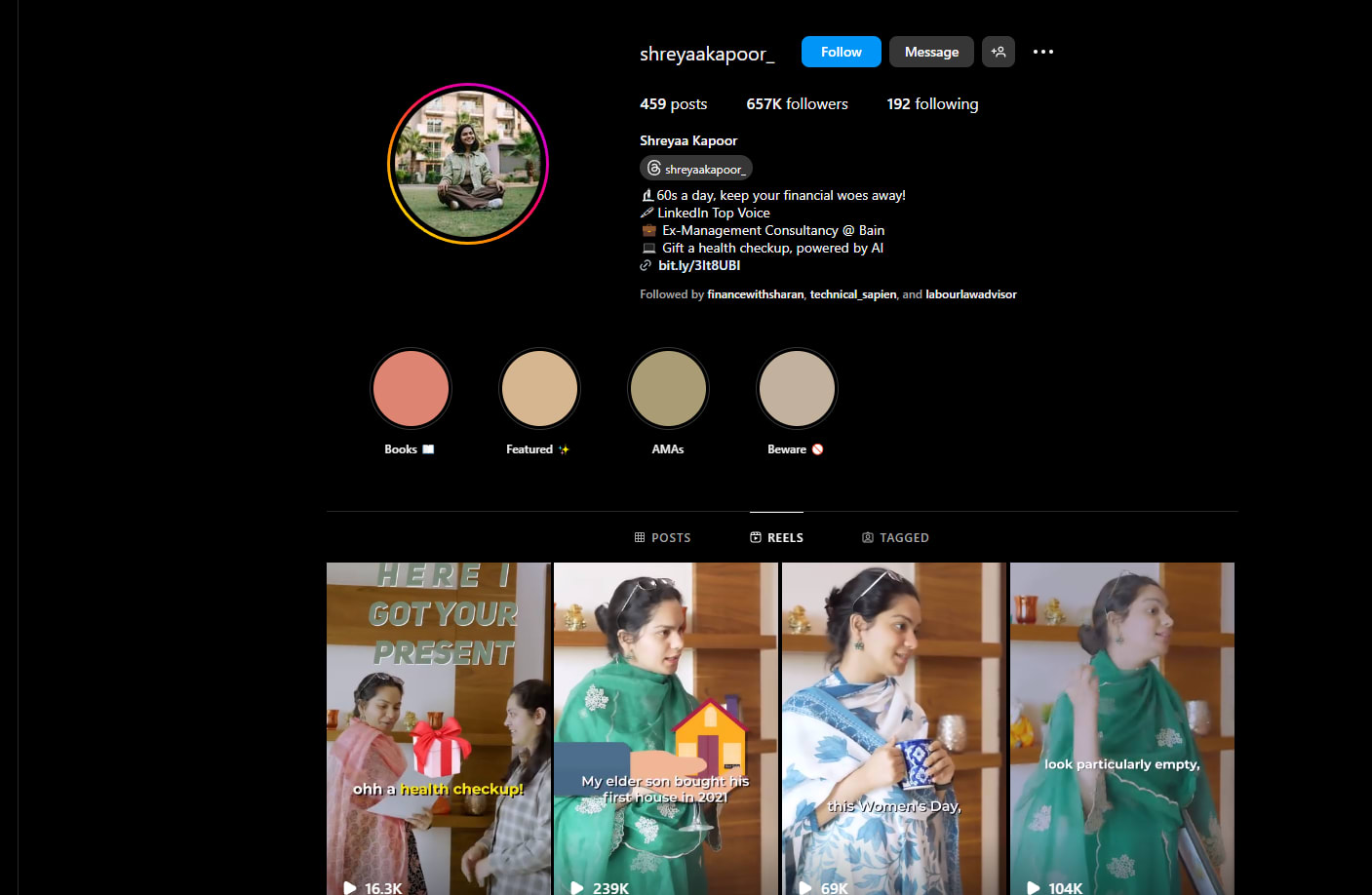The image size is (1372, 895).
Task: Switch to the Tagged tab
Action: click(895, 537)
